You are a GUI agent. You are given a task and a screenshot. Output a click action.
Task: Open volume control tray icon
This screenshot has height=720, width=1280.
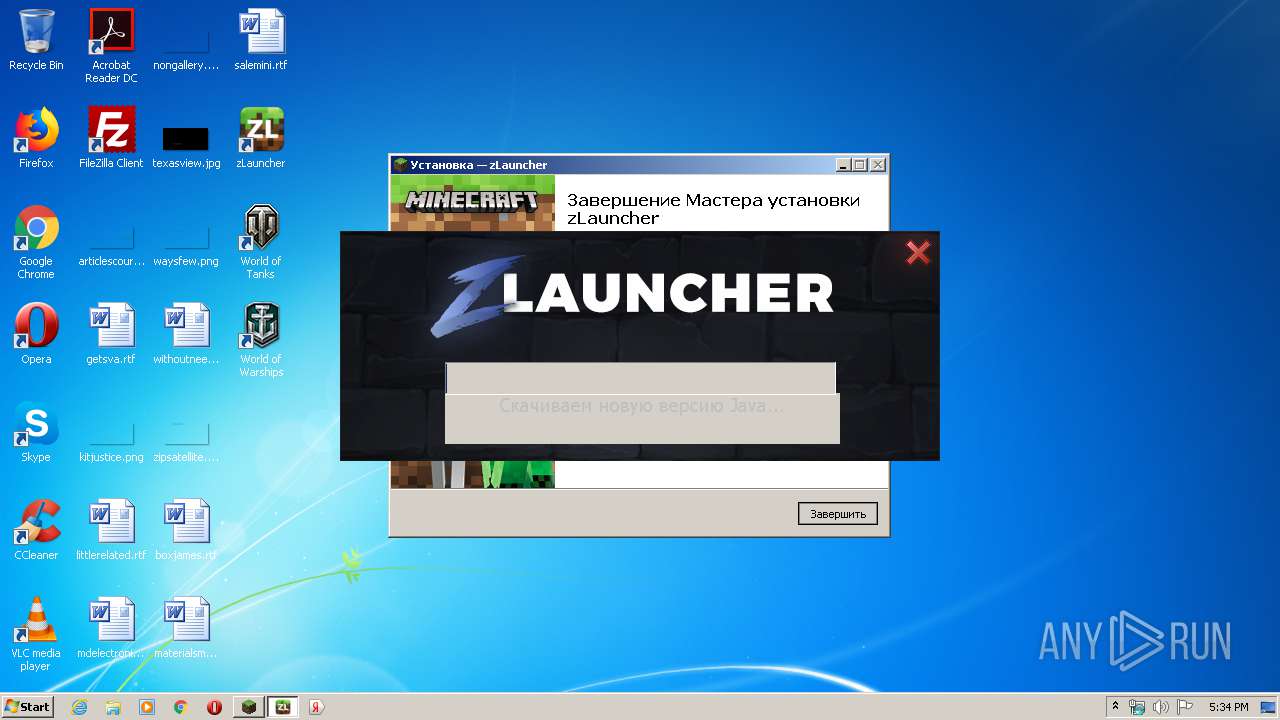[1161, 707]
